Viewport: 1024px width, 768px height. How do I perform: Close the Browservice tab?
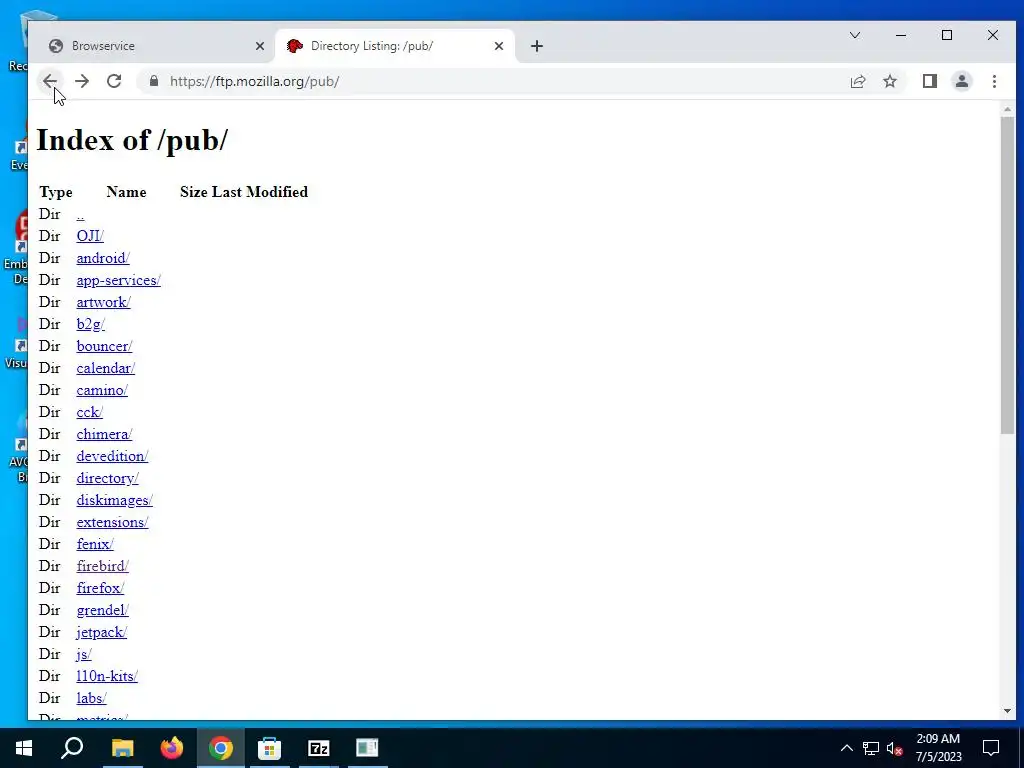(260, 46)
